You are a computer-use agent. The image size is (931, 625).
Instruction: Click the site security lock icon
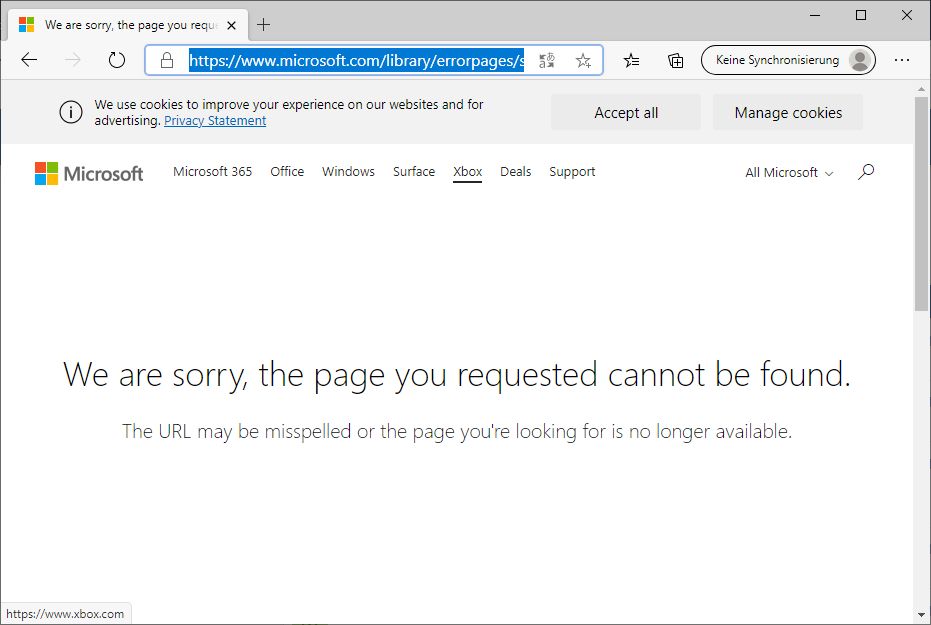[x=166, y=60]
